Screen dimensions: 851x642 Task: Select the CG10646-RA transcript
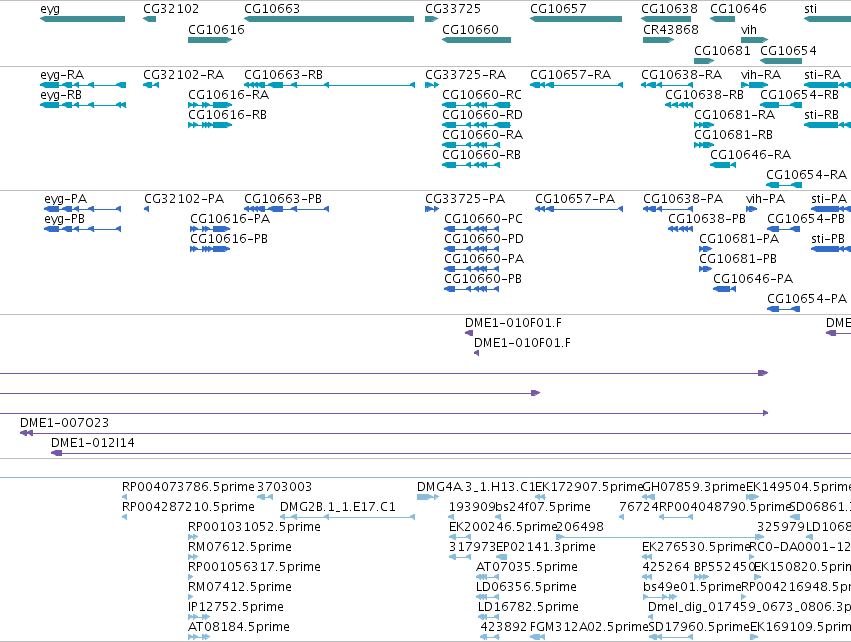pos(723,164)
